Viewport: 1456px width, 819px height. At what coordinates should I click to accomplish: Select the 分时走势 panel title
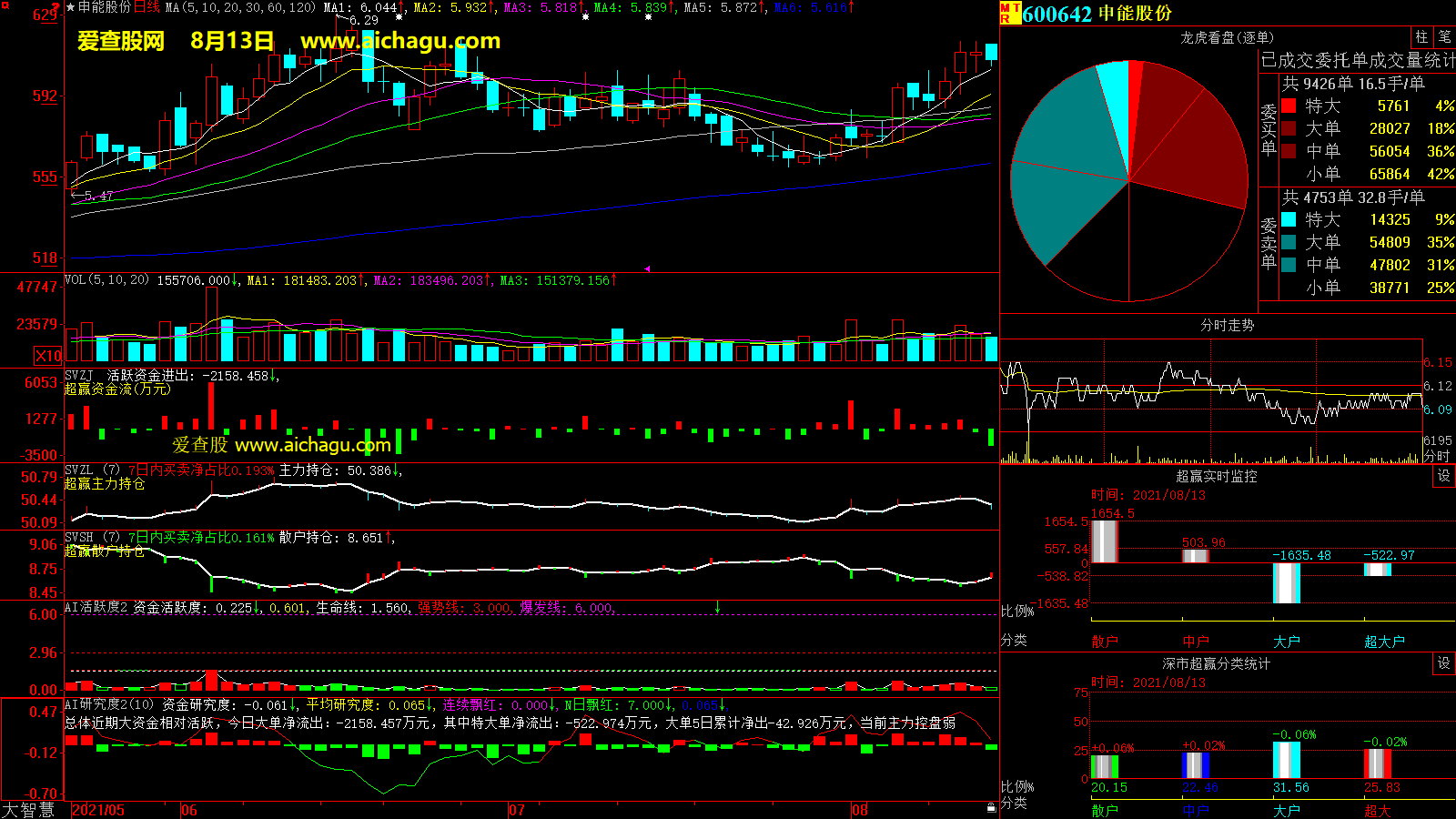1227,325
